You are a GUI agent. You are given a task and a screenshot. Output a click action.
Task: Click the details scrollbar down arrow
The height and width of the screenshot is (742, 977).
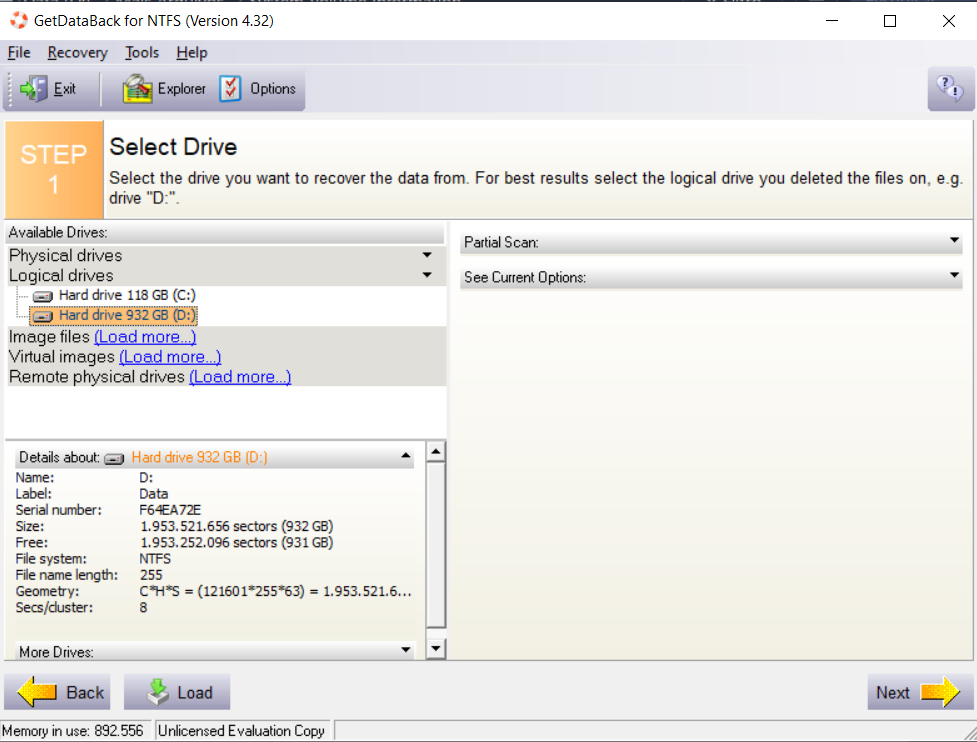click(x=436, y=649)
